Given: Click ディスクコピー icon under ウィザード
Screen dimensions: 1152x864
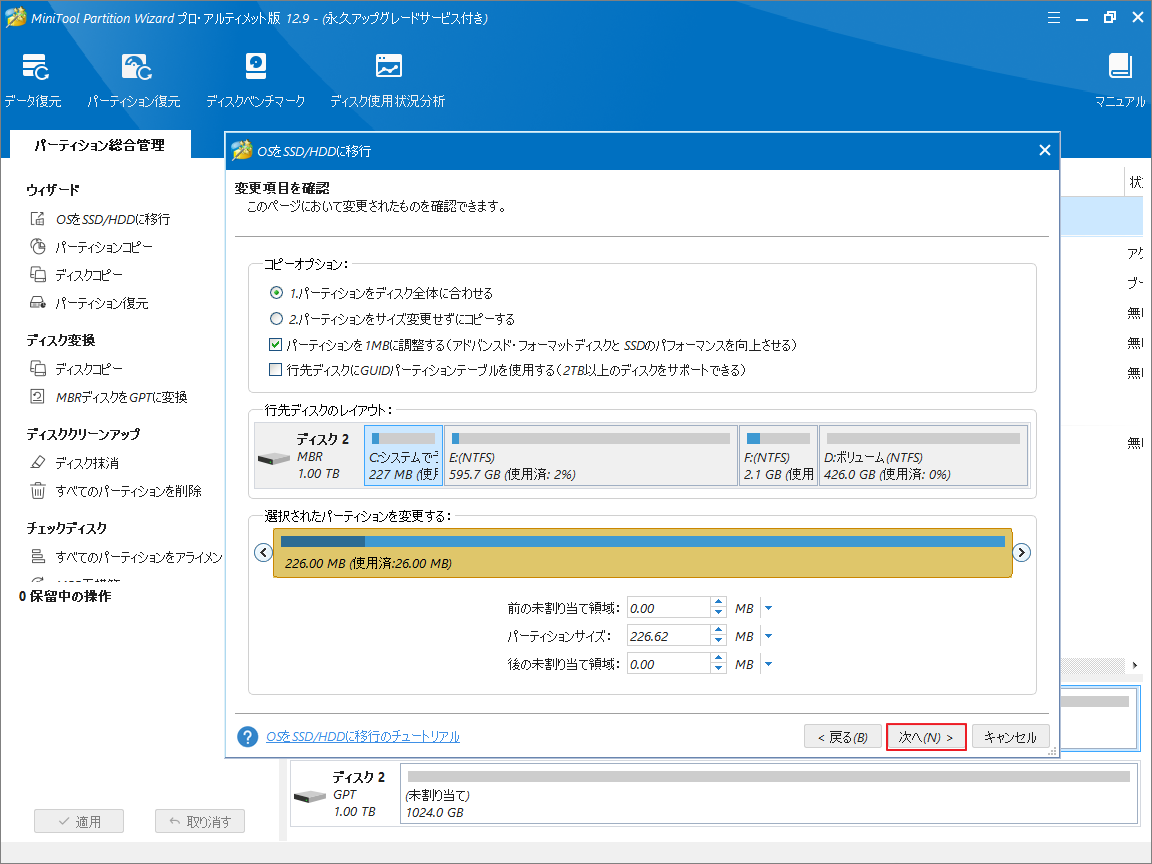Looking at the screenshot, I should pyautogui.click(x=37, y=274).
